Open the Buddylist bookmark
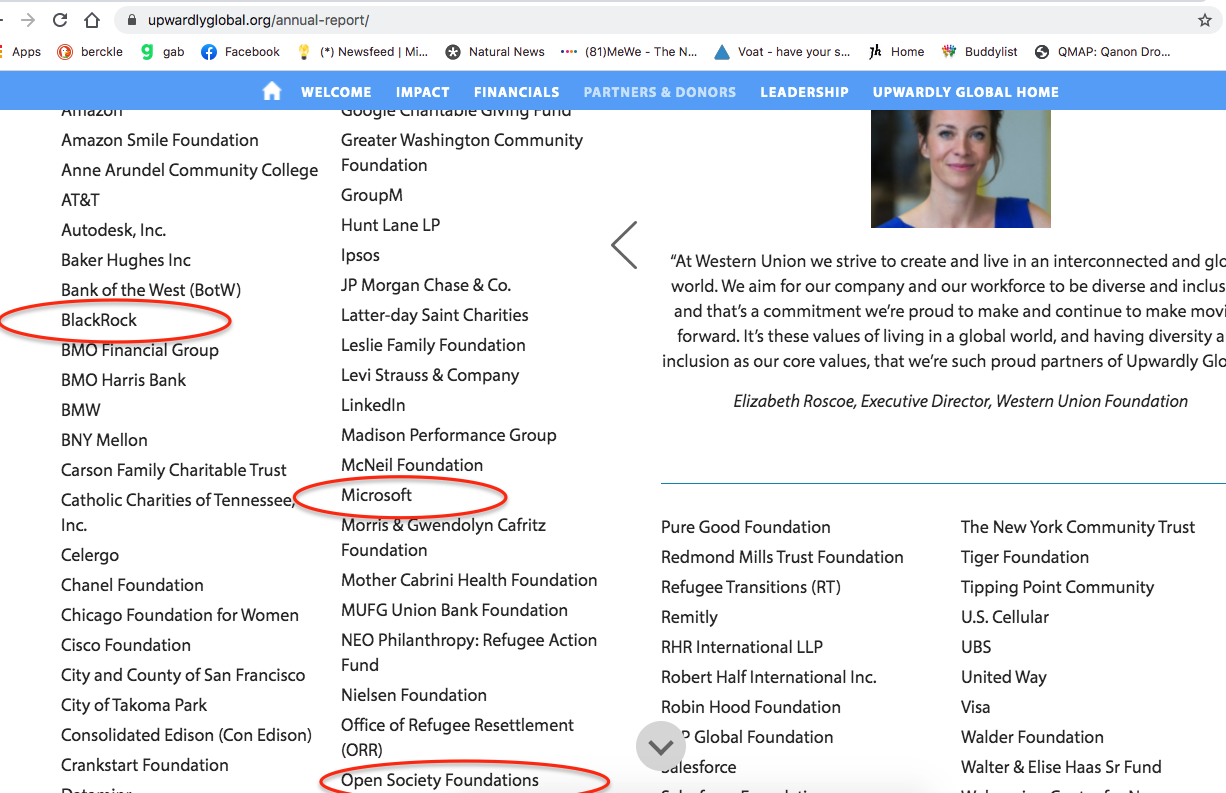 click(x=980, y=52)
